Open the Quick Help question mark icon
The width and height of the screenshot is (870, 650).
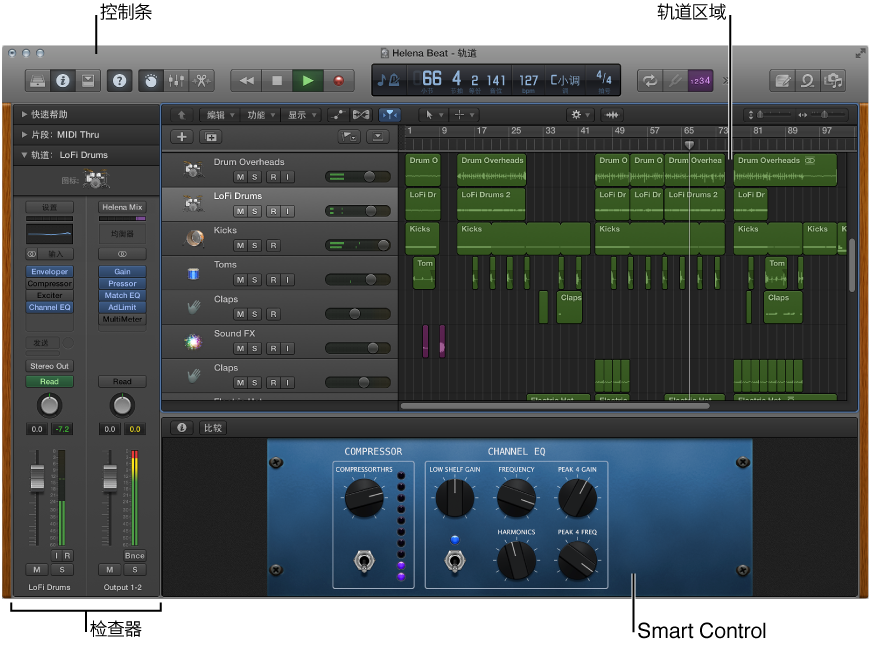click(x=119, y=80)
